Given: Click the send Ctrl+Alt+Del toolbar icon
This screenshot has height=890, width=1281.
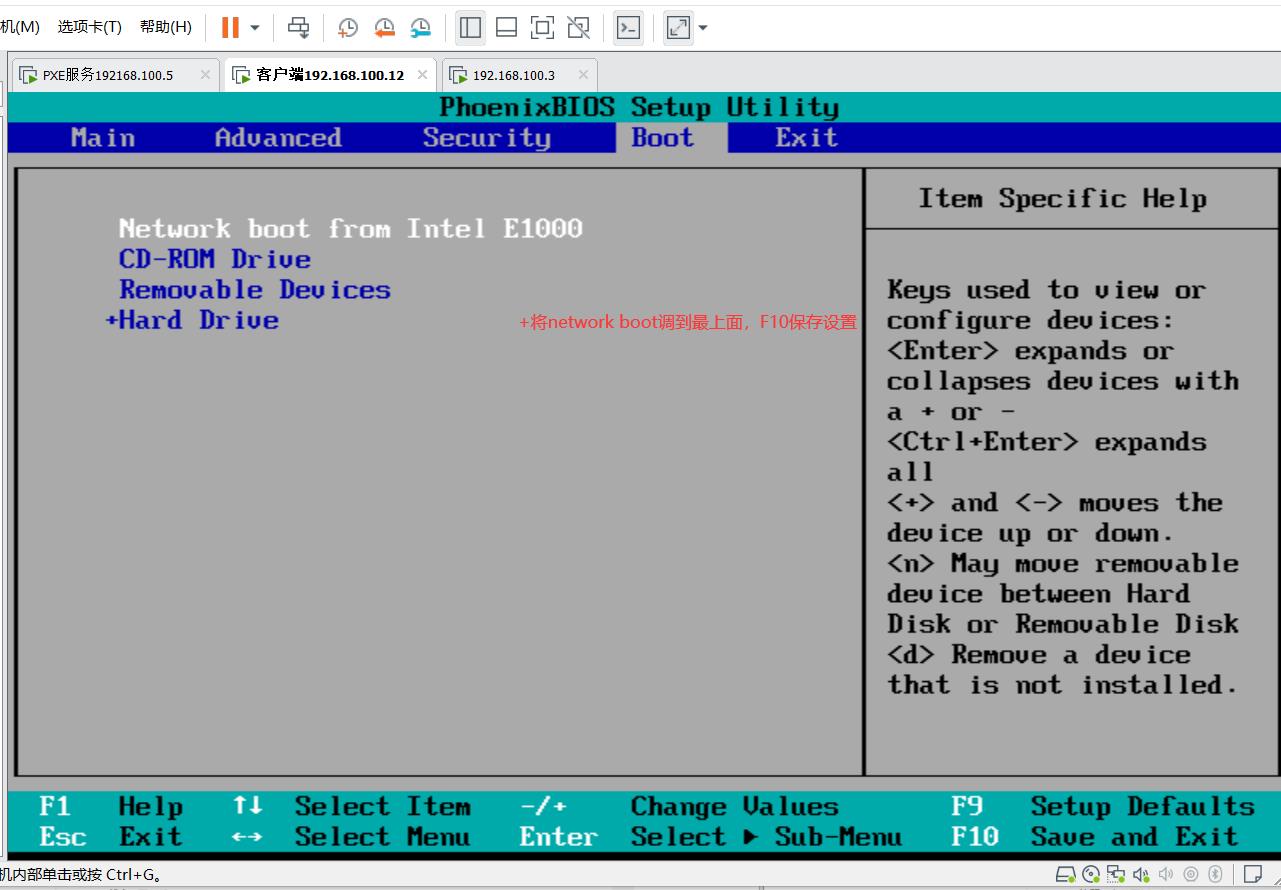Looking at the screenshot, I should (298, 27).
